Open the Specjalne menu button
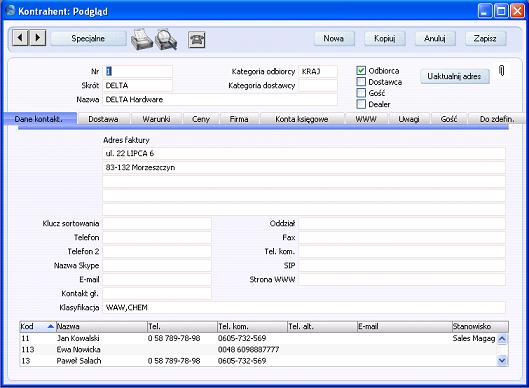This screenshot has height=388, width=529. (x=88, y=38)
